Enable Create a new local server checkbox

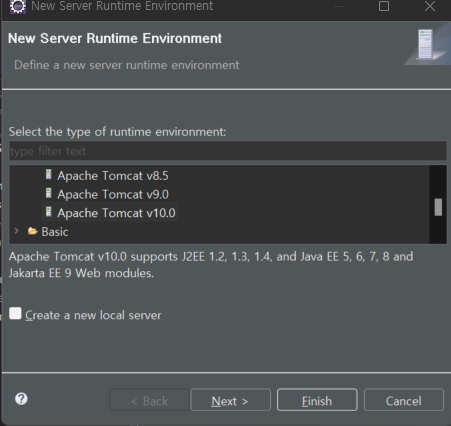15,313
